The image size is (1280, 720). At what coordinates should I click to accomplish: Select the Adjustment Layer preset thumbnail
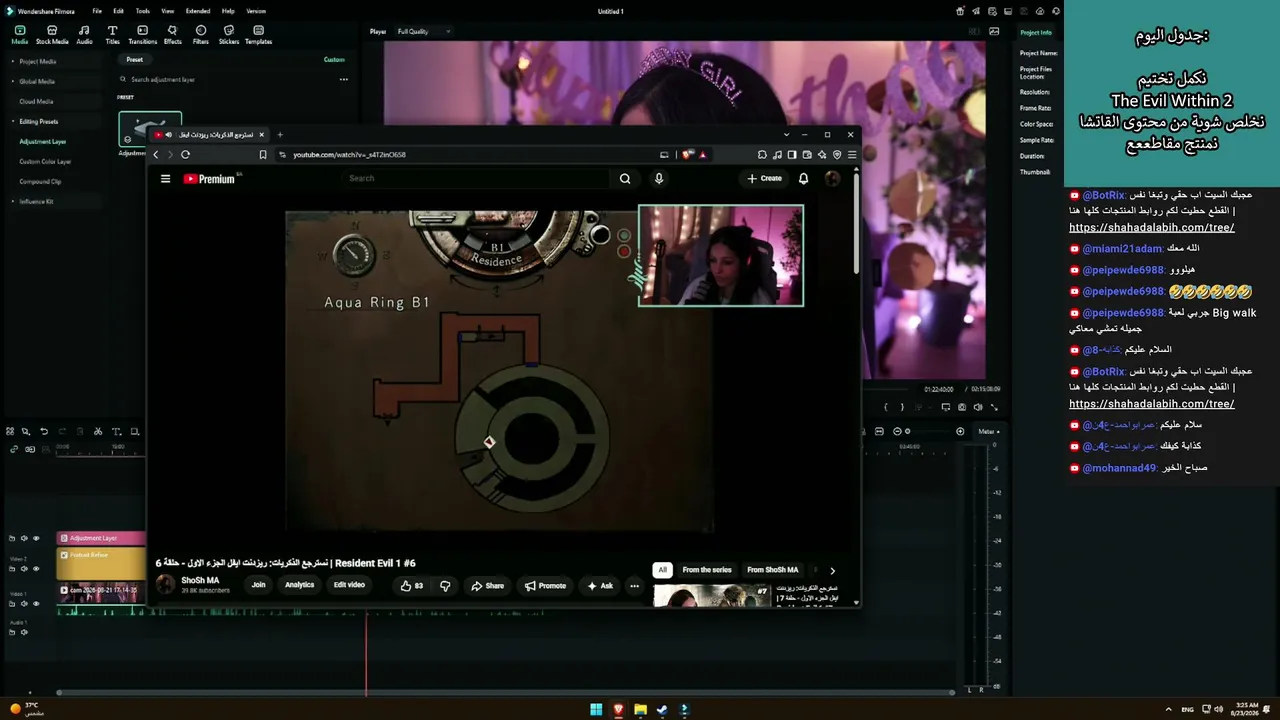(x=150, y=129)
